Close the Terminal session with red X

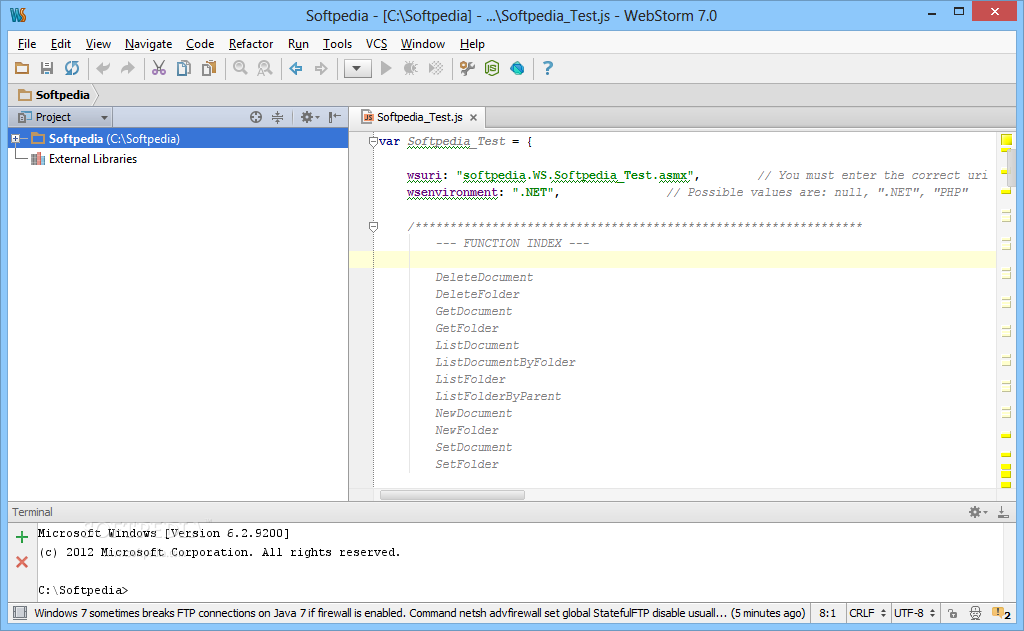click(x=22, y=562)
